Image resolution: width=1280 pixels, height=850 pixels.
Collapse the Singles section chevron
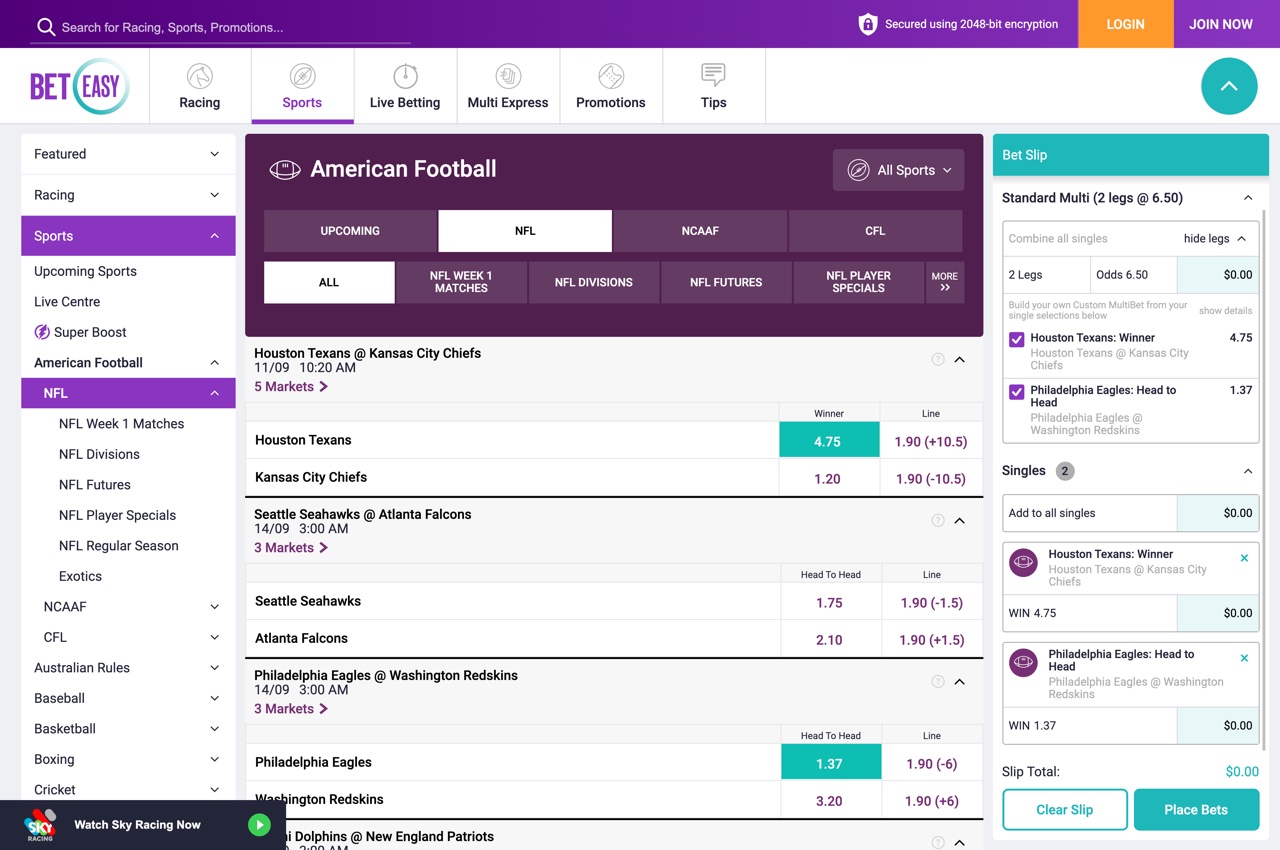pyautogui.click(x=1248, y=471)
